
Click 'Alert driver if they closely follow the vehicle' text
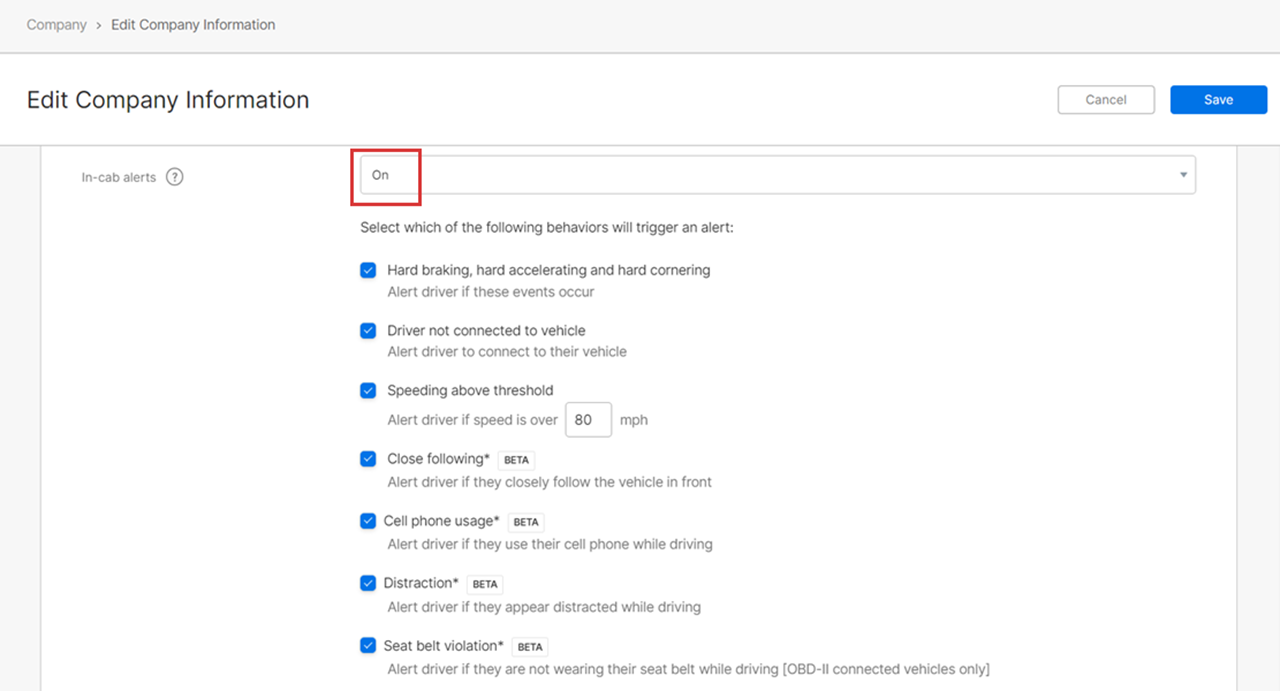coord(549,482)
